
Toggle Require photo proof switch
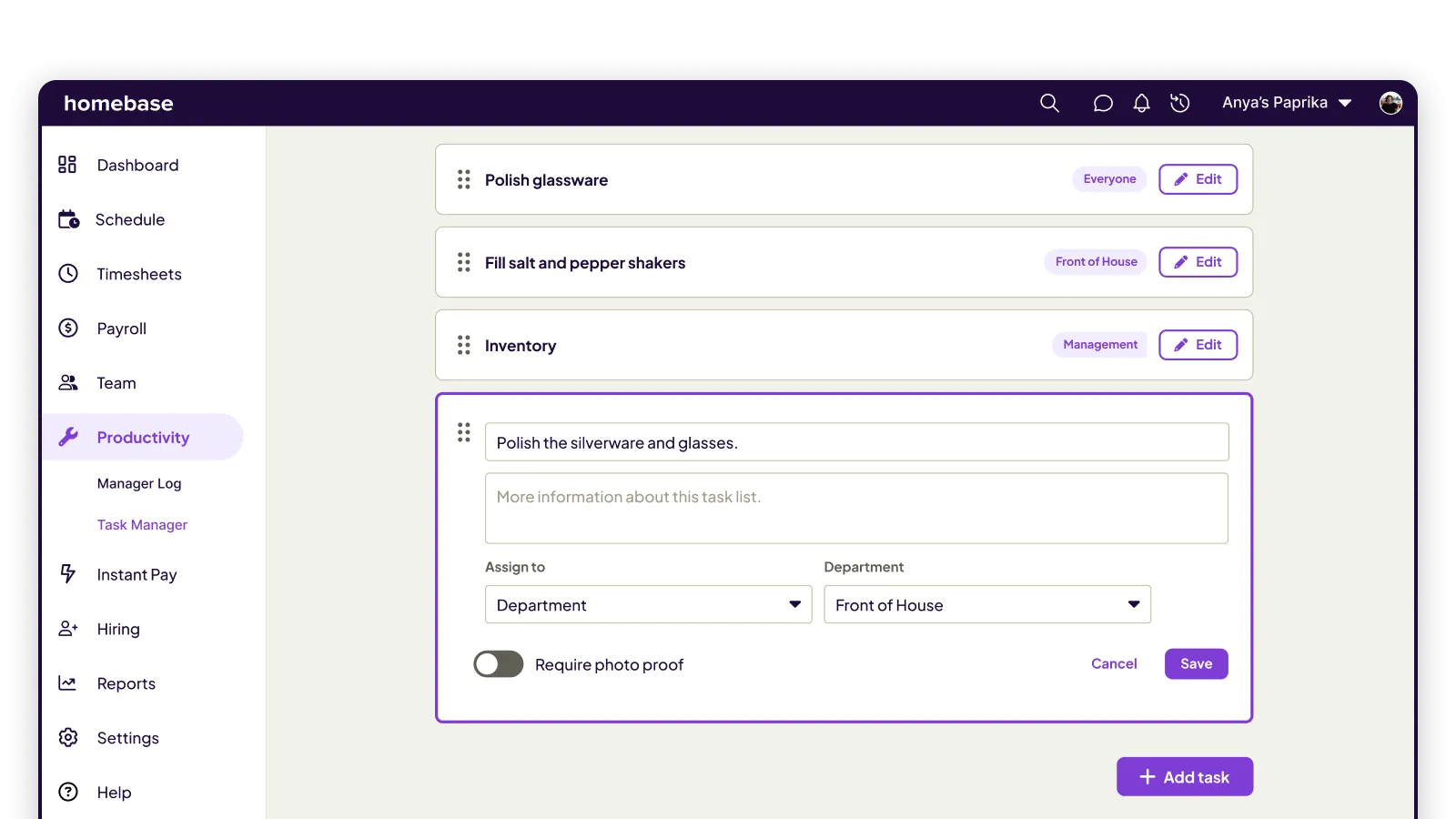pyautogui.click(x=498, y=663)
